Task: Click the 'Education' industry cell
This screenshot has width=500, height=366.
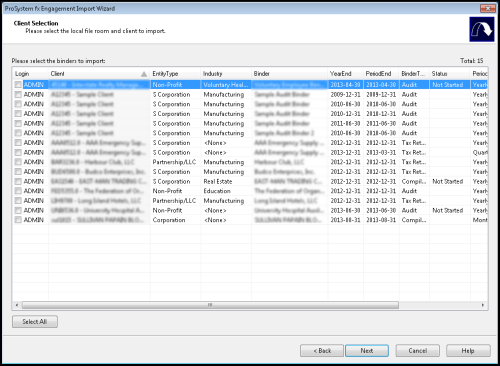Action: coord(217,191)
